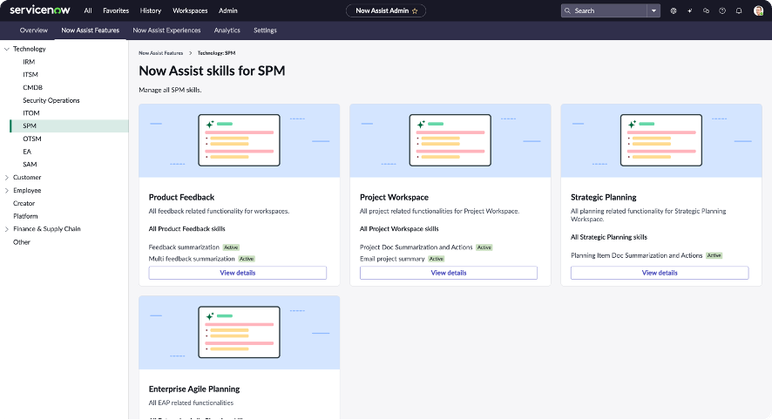Click the Now Assist Features breadcrumb

point(161,53)
